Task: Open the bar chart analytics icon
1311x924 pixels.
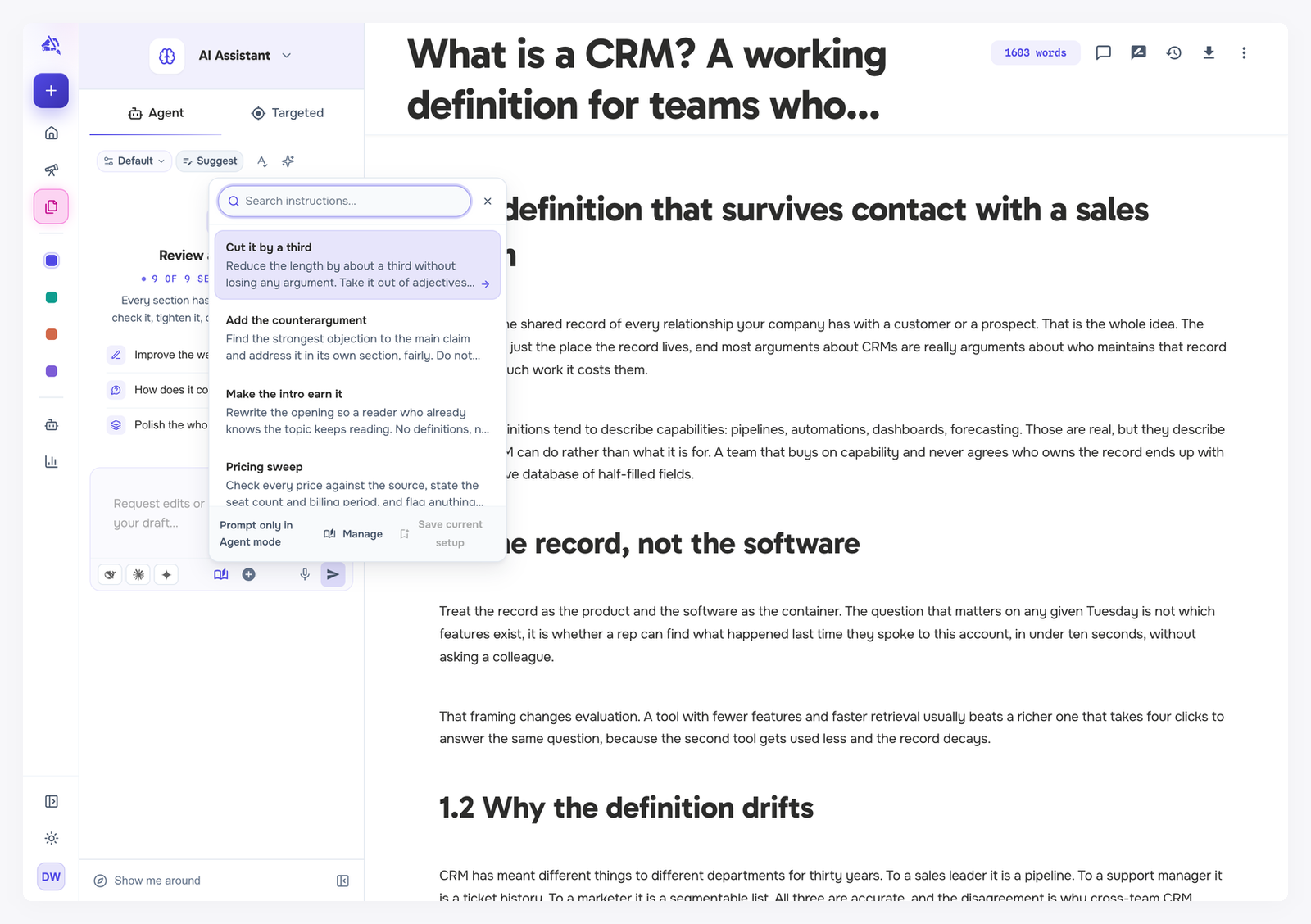Action: [x=51, y=461]
